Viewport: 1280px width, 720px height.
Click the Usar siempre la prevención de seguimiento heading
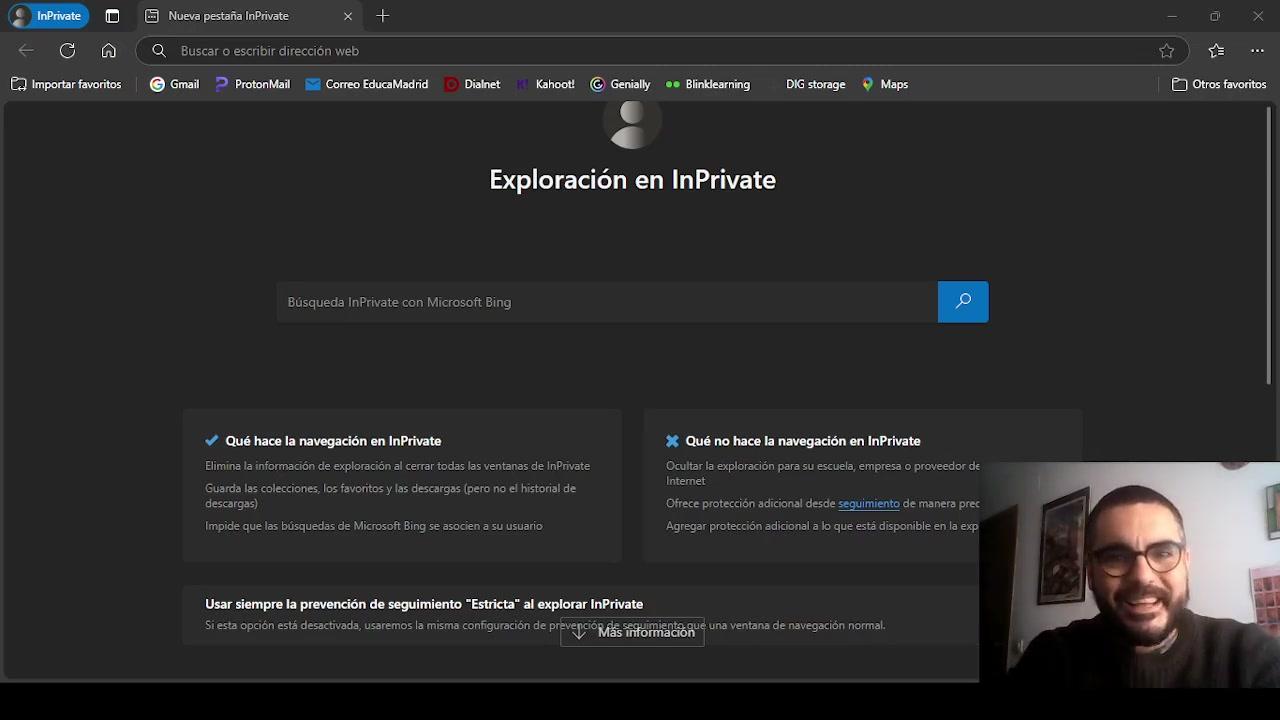424,604
